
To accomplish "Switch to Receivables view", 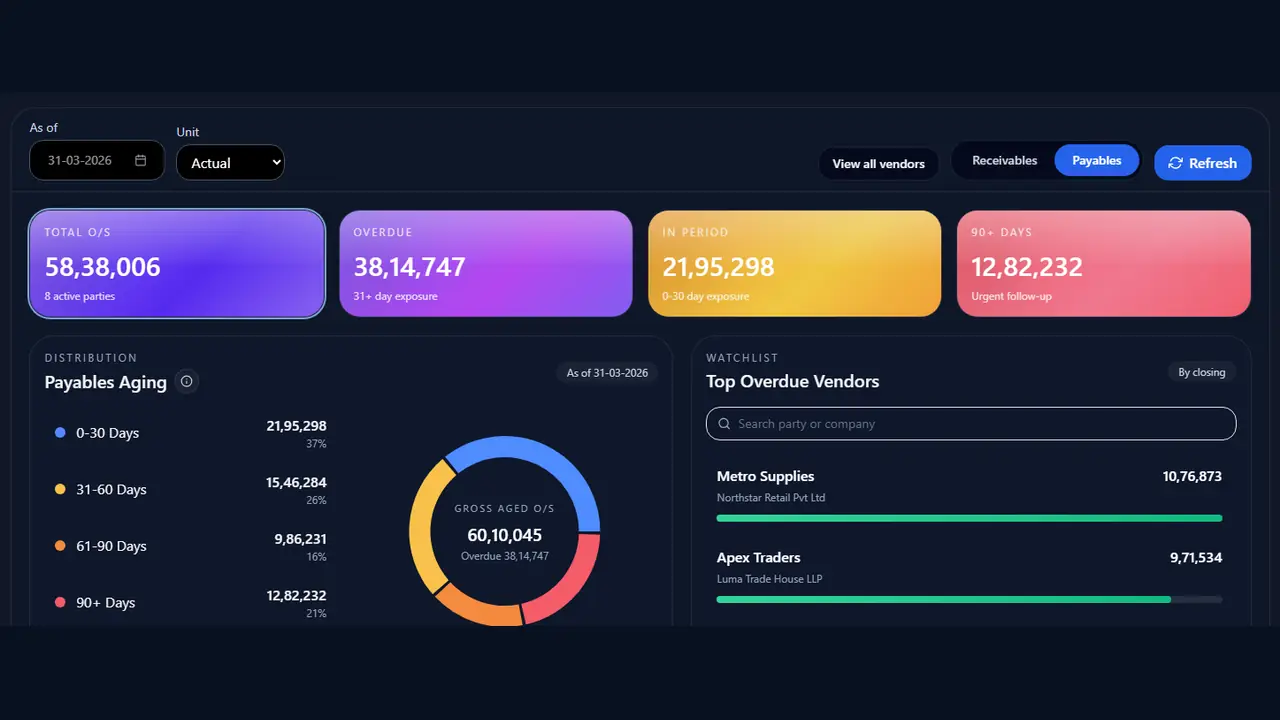I will (x=1004, y=160).
